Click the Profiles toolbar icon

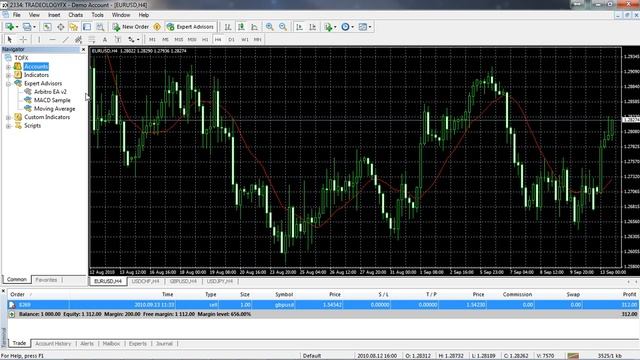point(27,27)
